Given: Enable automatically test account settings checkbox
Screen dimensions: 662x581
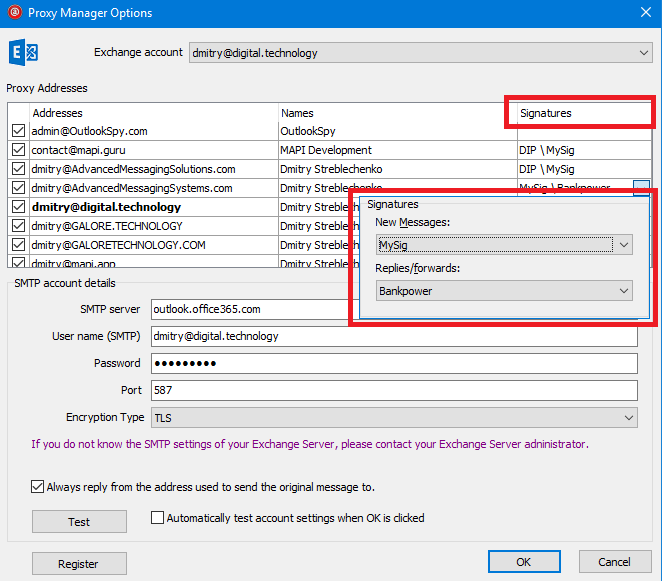Looking at the screenshot, I should [157, 518].
